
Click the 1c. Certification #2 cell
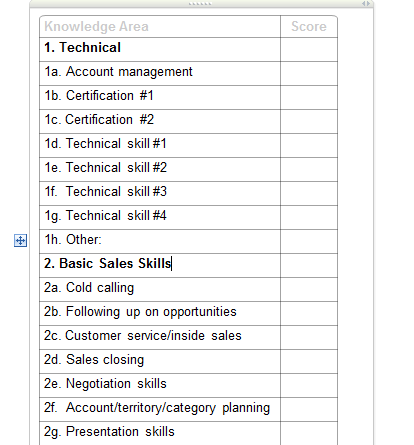click(160, 121)
